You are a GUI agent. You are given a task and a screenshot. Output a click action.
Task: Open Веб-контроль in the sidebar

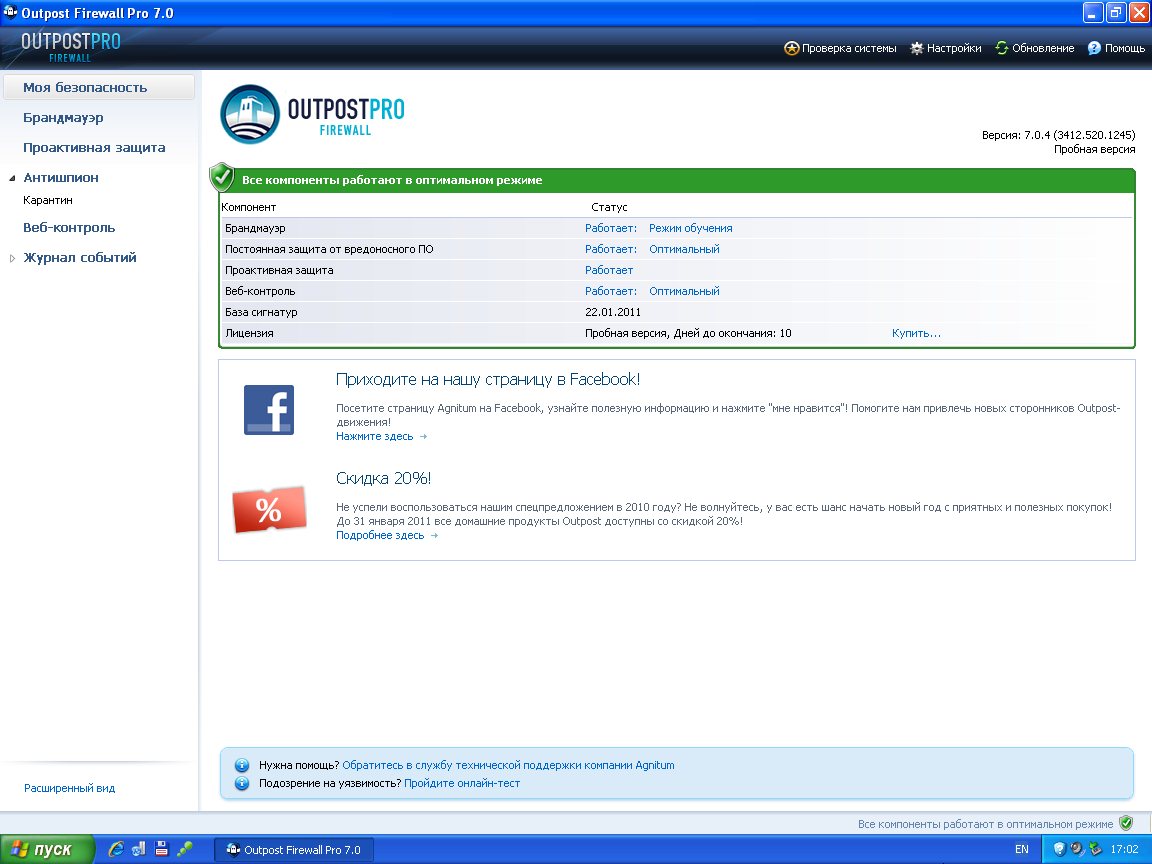[x=69, y=228]
